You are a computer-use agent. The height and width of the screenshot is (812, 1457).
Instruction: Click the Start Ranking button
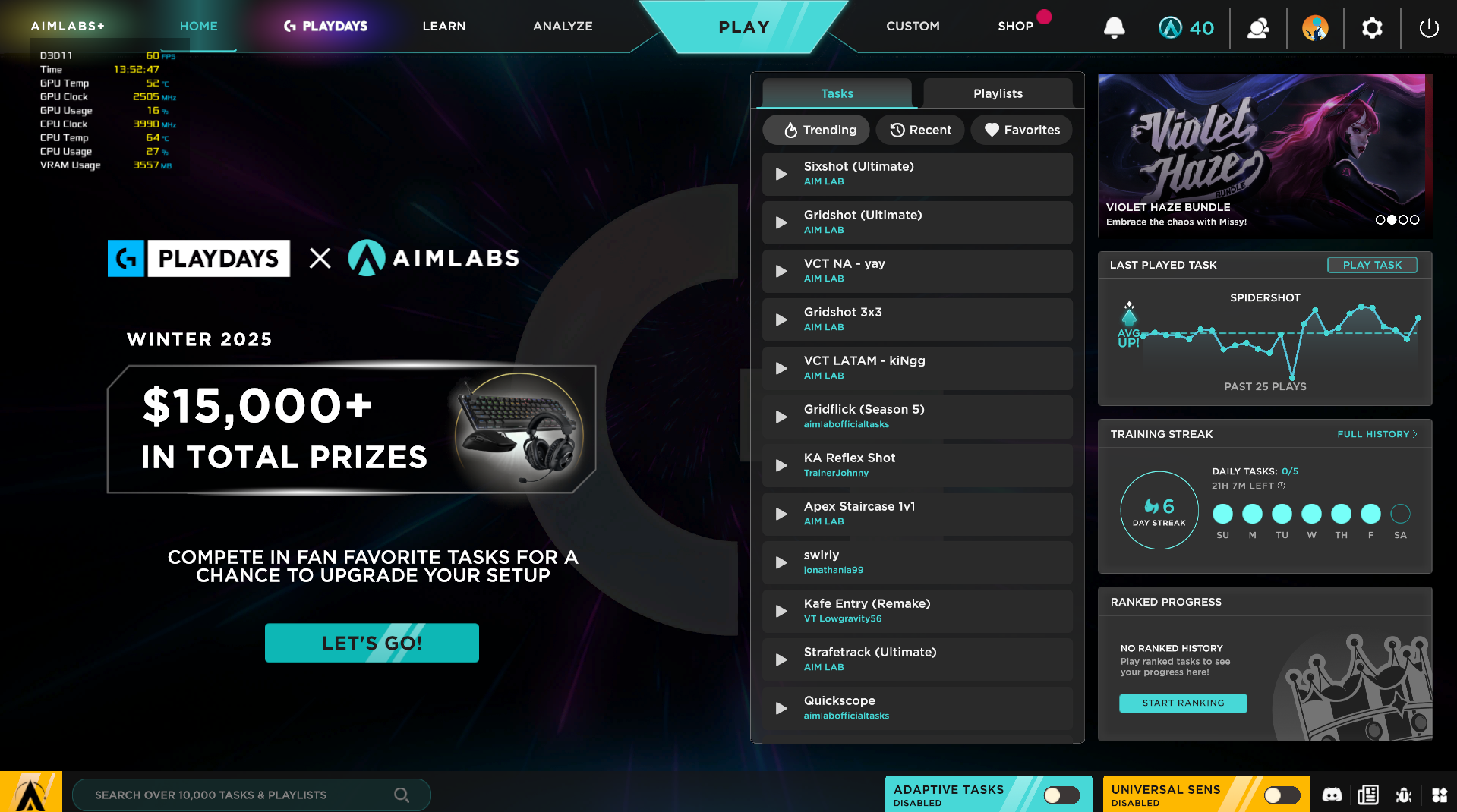coord(1183,703)
